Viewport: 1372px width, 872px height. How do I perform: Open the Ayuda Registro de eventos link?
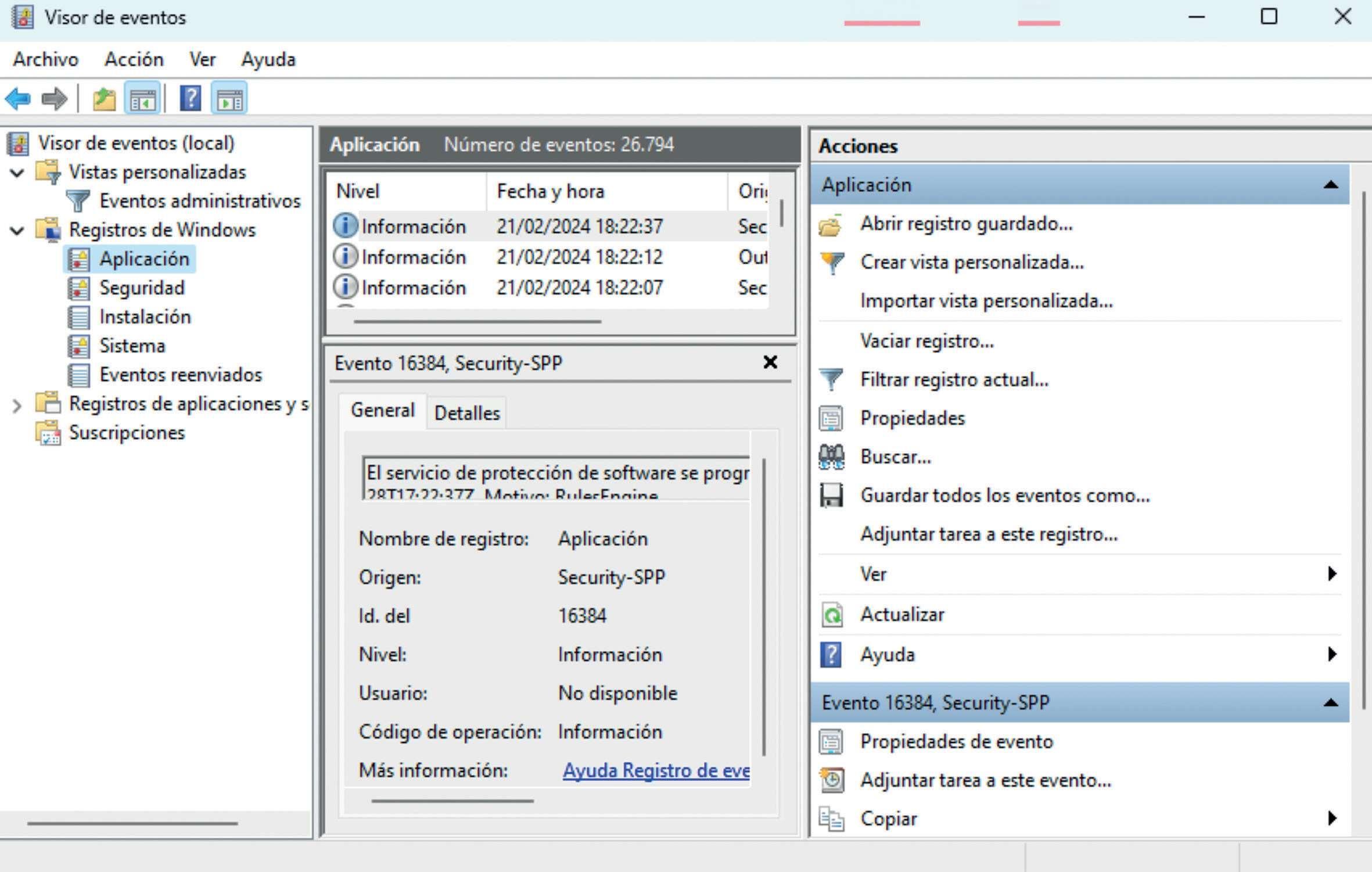pos(655,770)
